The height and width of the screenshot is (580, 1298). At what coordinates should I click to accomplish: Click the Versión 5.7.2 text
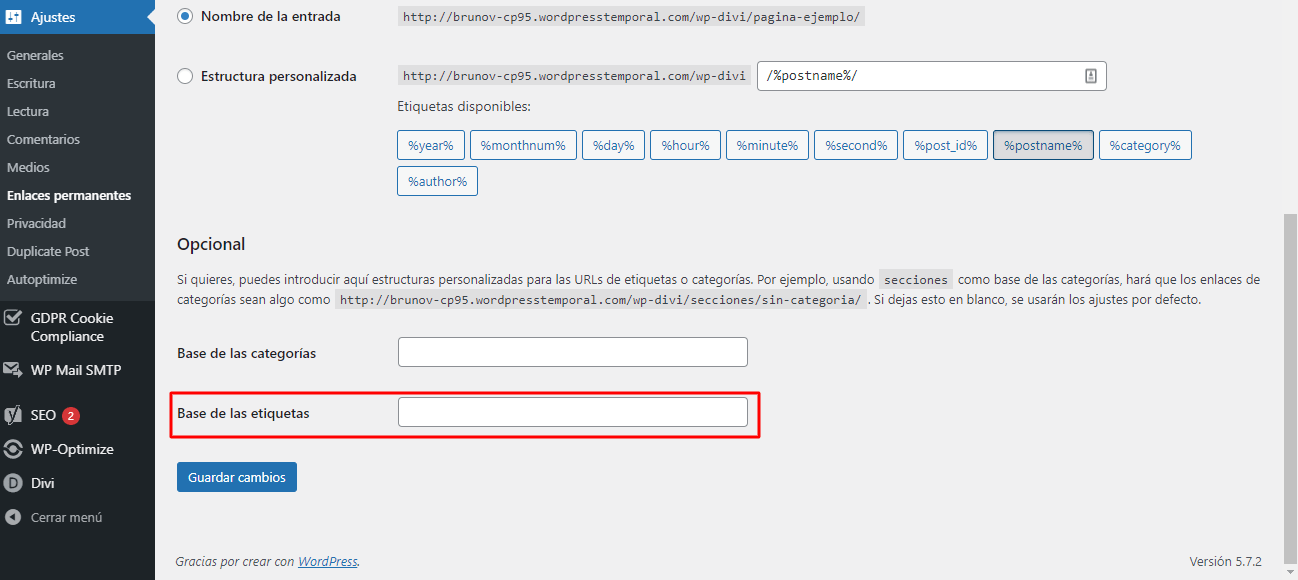pos(1226,561)
